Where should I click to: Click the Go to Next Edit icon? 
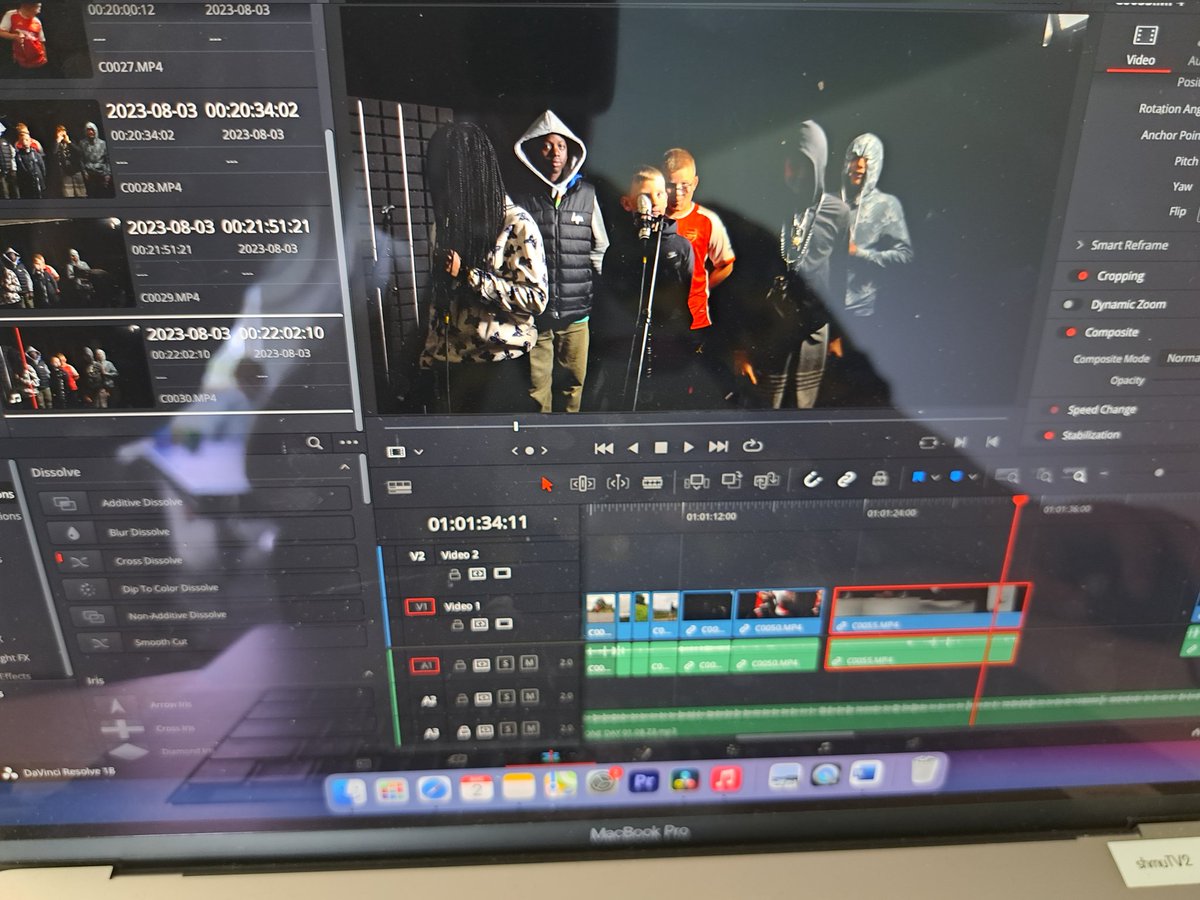point(960,442)
